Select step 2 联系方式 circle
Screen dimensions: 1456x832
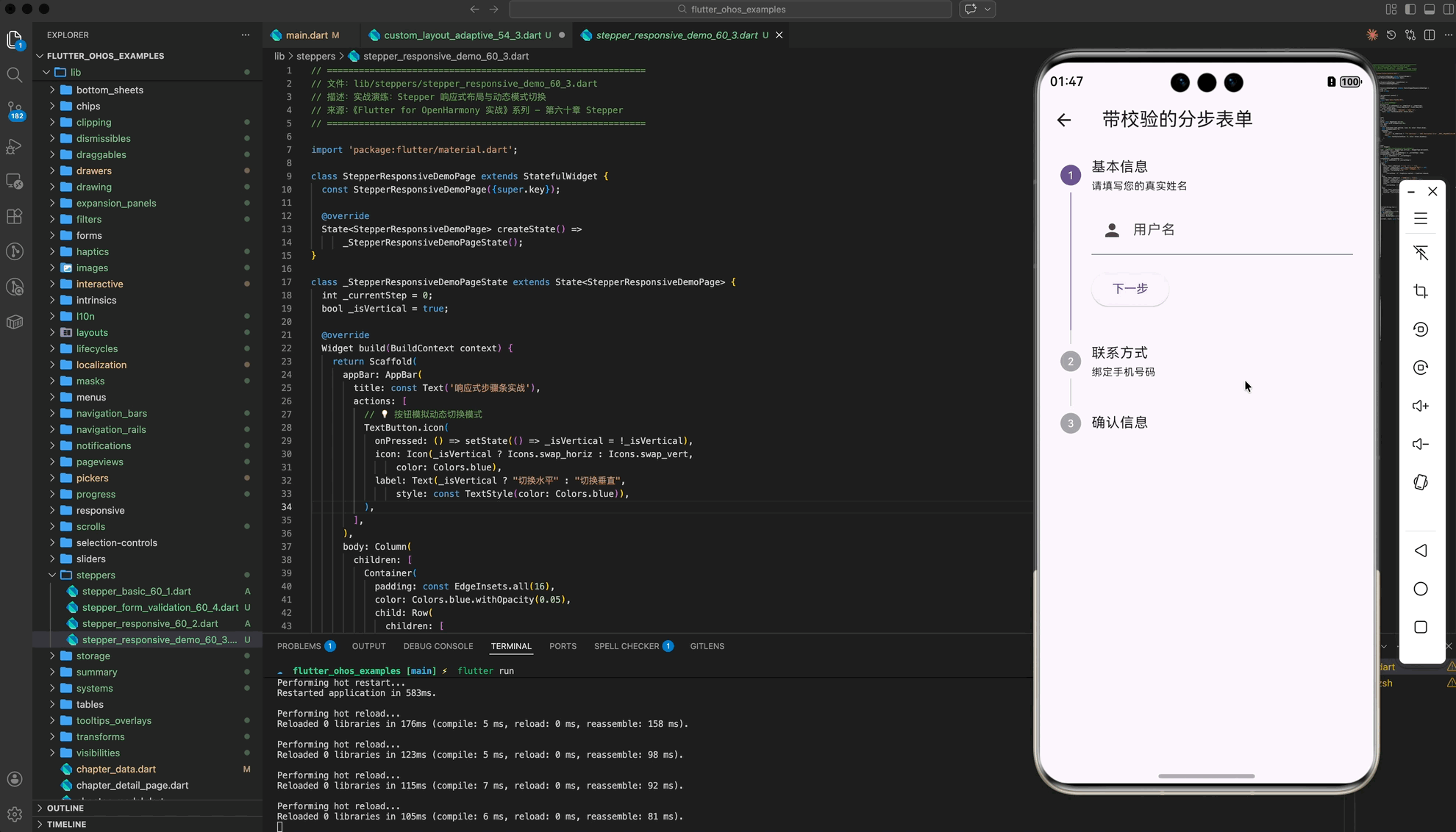coord(1071,362)
